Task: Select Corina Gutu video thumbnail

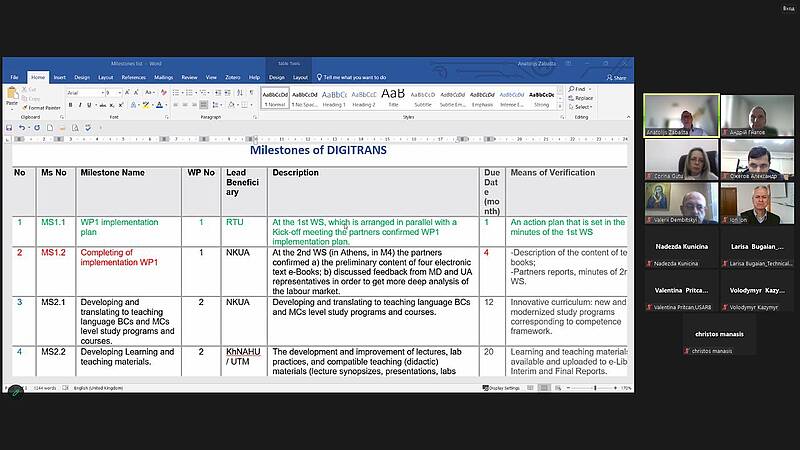Action: pos(681,159)
